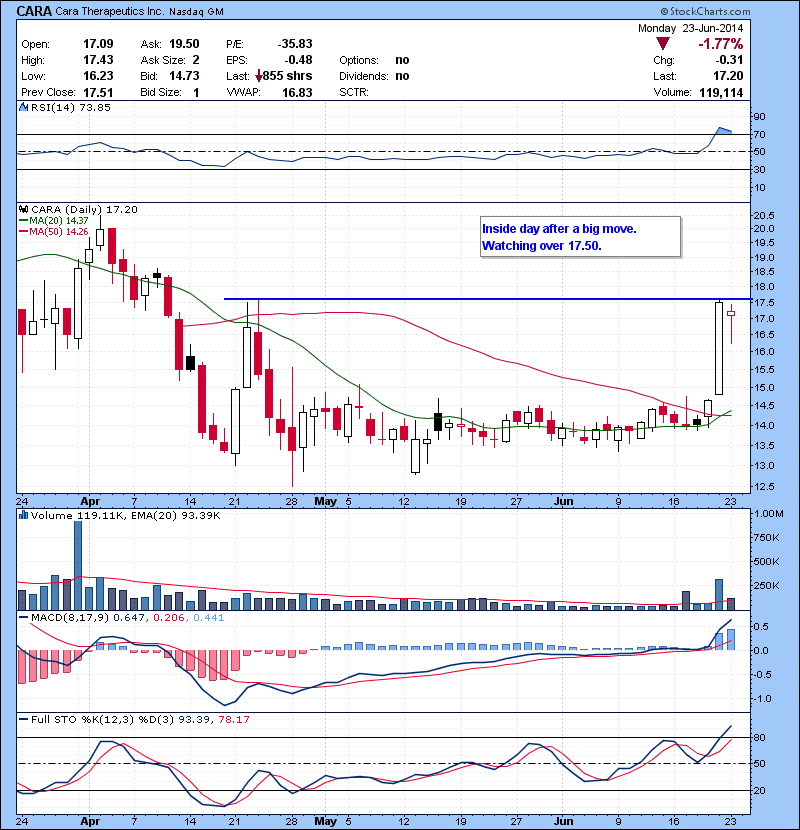
Task: Click the green MA(20) legend marker
Action: (x=25, y=220)
